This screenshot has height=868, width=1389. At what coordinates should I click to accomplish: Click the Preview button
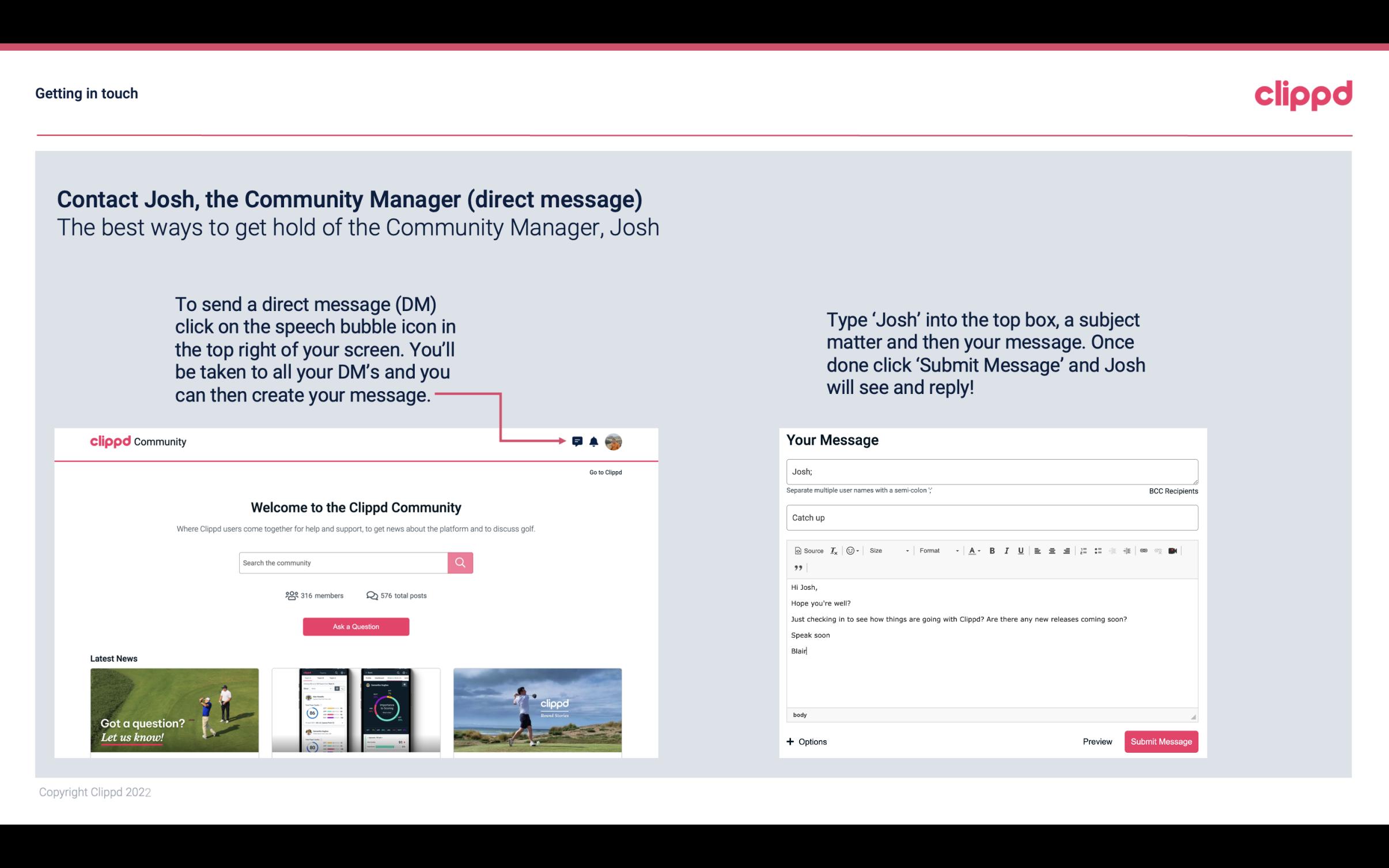[x=1098, y=741]
